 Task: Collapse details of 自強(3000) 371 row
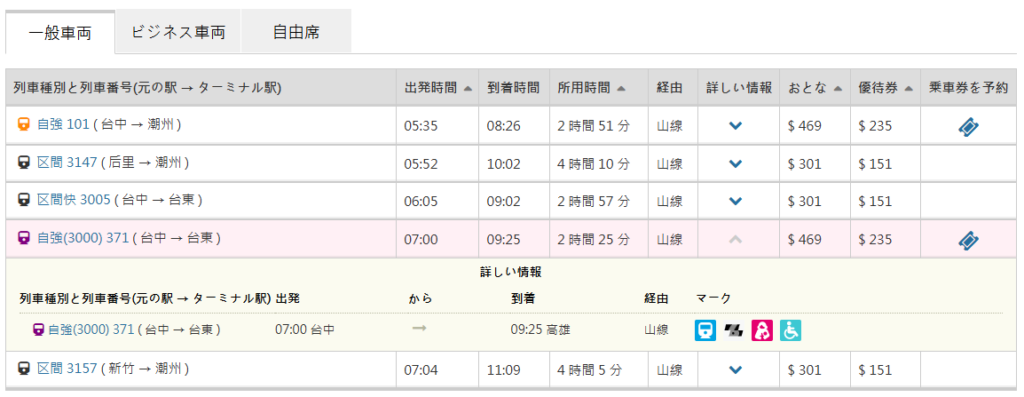coord(735,240)
